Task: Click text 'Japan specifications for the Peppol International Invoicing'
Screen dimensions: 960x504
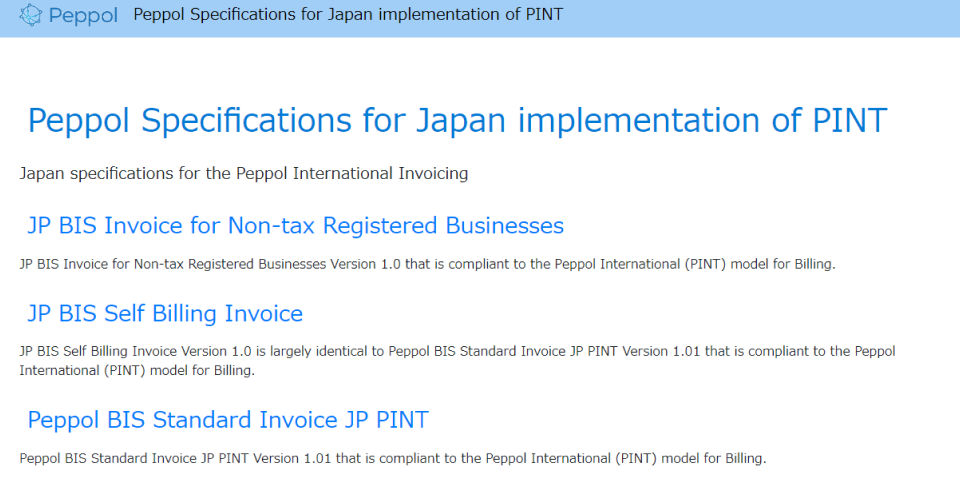Action: point(244,173)
